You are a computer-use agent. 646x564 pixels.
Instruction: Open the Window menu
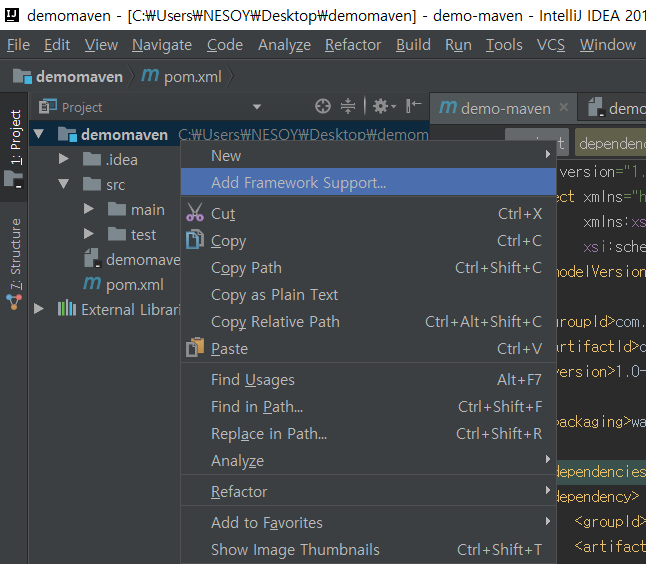click(608, 44)
